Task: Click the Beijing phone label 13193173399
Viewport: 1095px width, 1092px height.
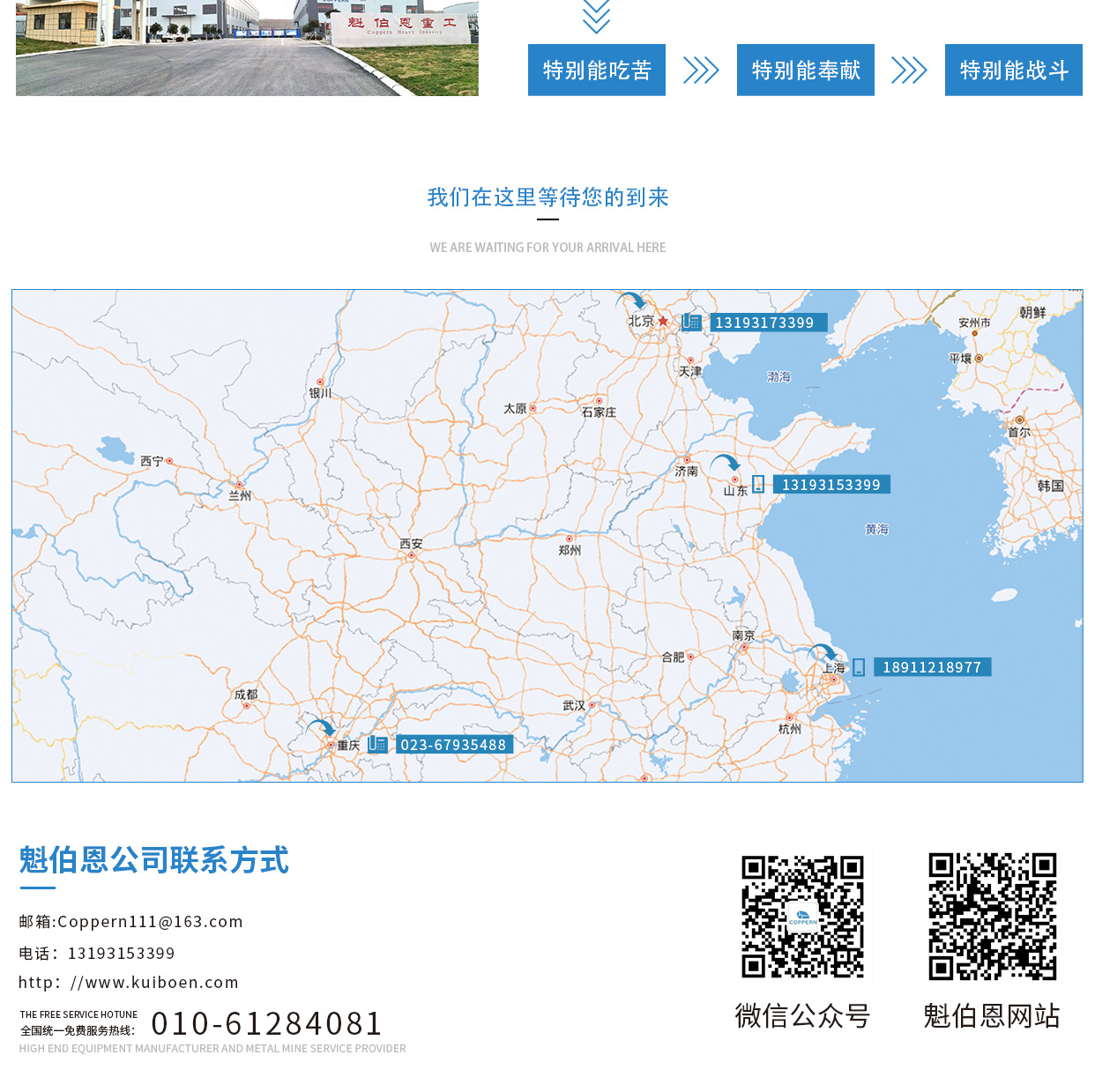Action: coord(764,323)
